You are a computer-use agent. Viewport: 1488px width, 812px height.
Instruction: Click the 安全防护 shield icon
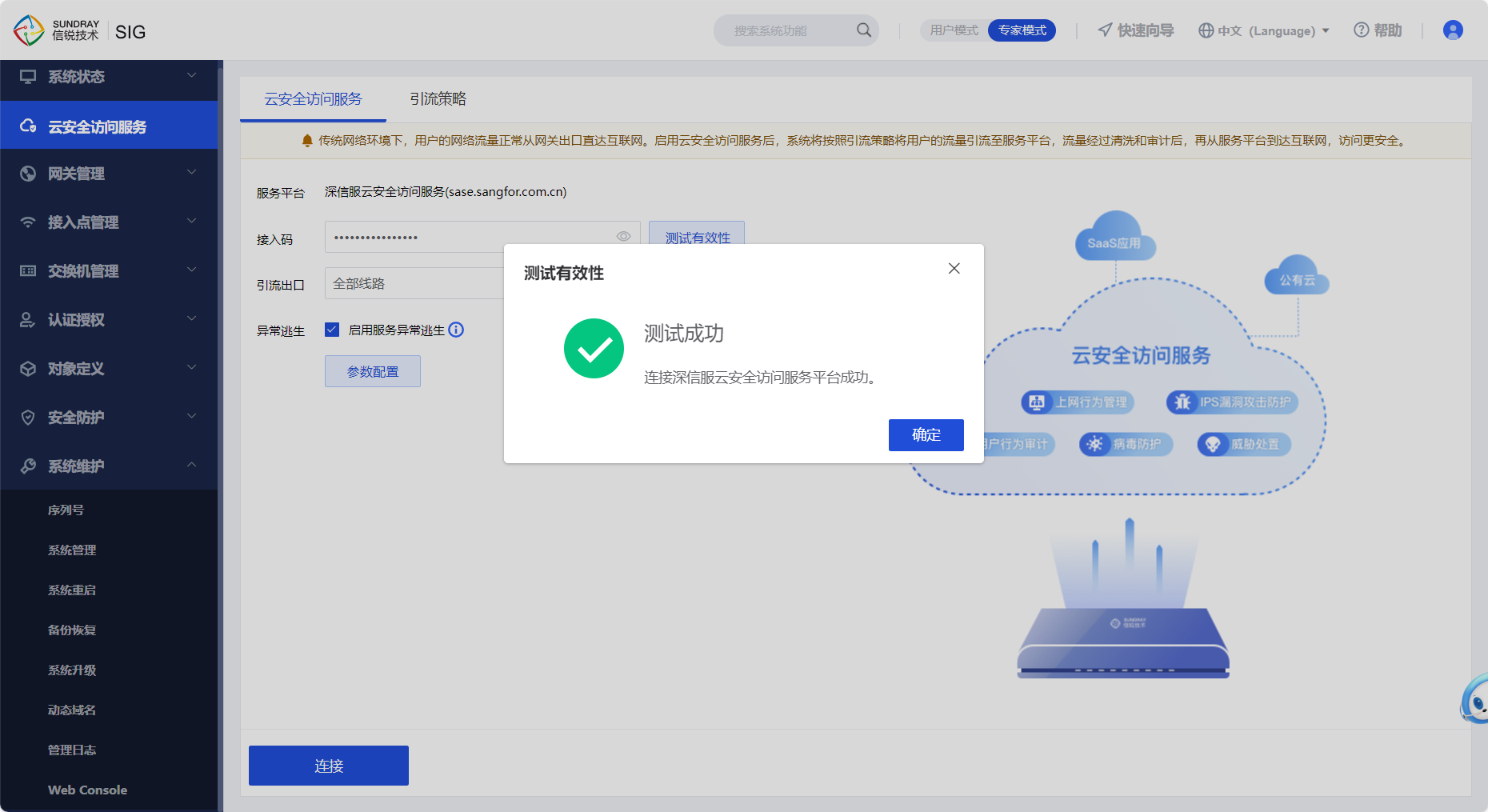(28, 418)
